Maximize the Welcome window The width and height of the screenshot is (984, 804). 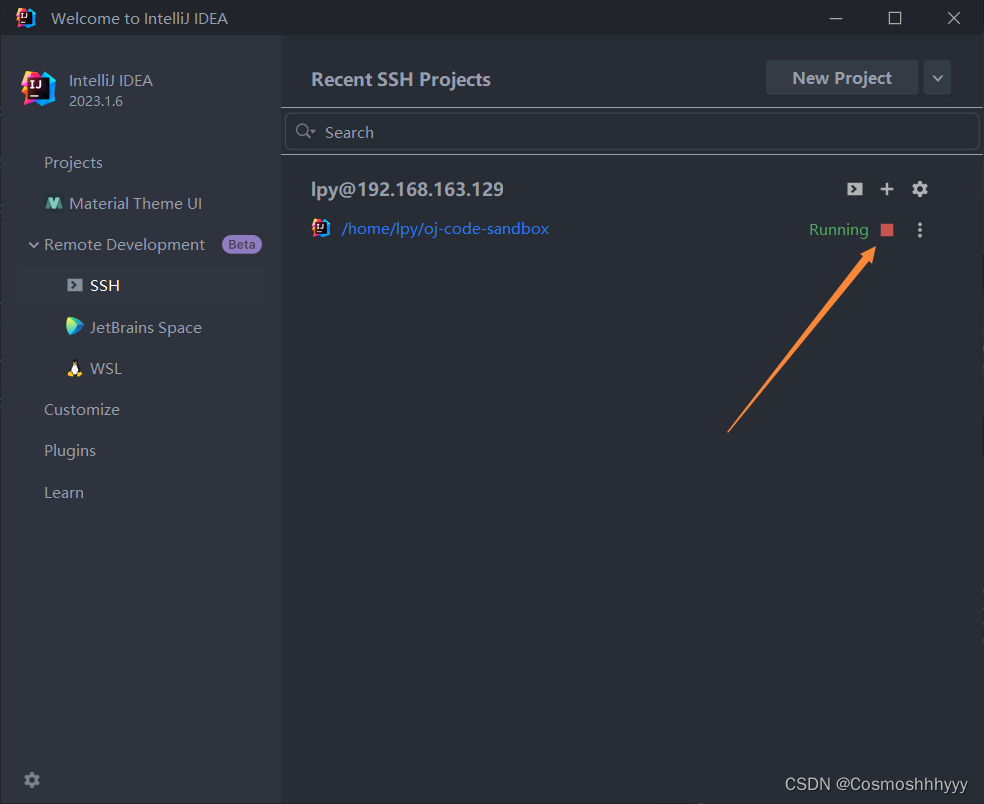[x=895, y=18]
